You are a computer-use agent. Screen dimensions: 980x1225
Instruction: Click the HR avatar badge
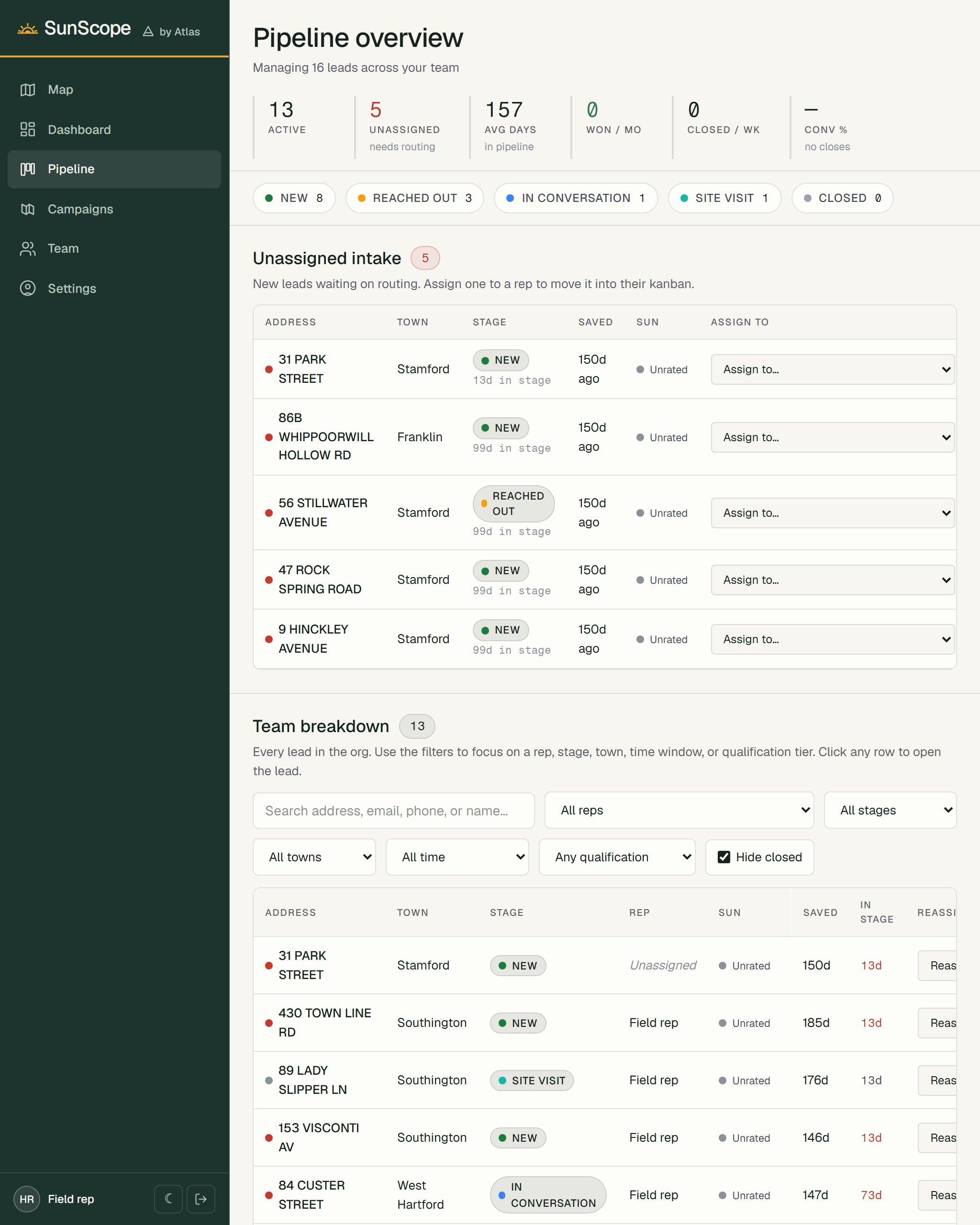coord(27,1199)
